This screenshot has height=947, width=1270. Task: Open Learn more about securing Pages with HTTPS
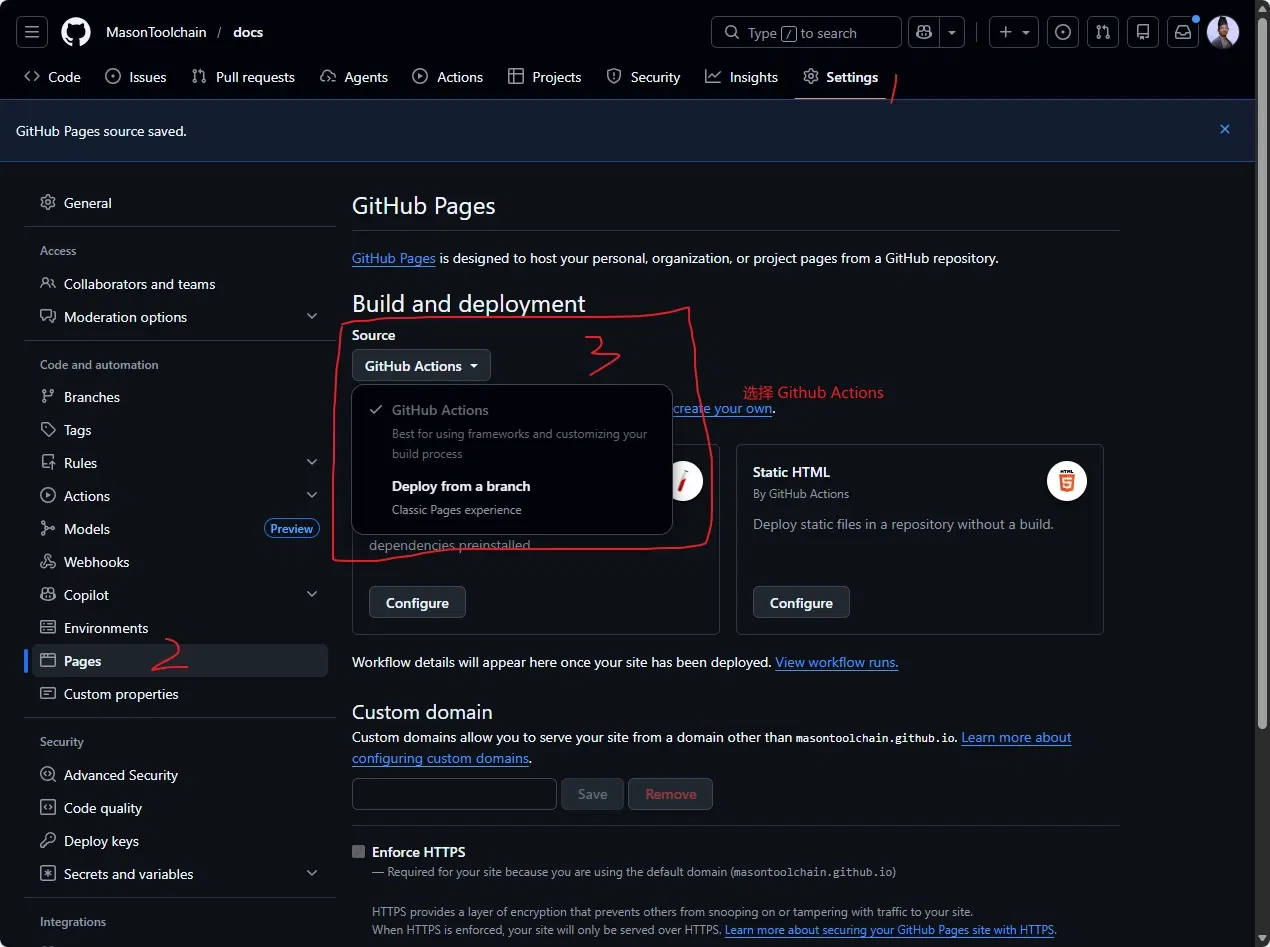point(889,930)
